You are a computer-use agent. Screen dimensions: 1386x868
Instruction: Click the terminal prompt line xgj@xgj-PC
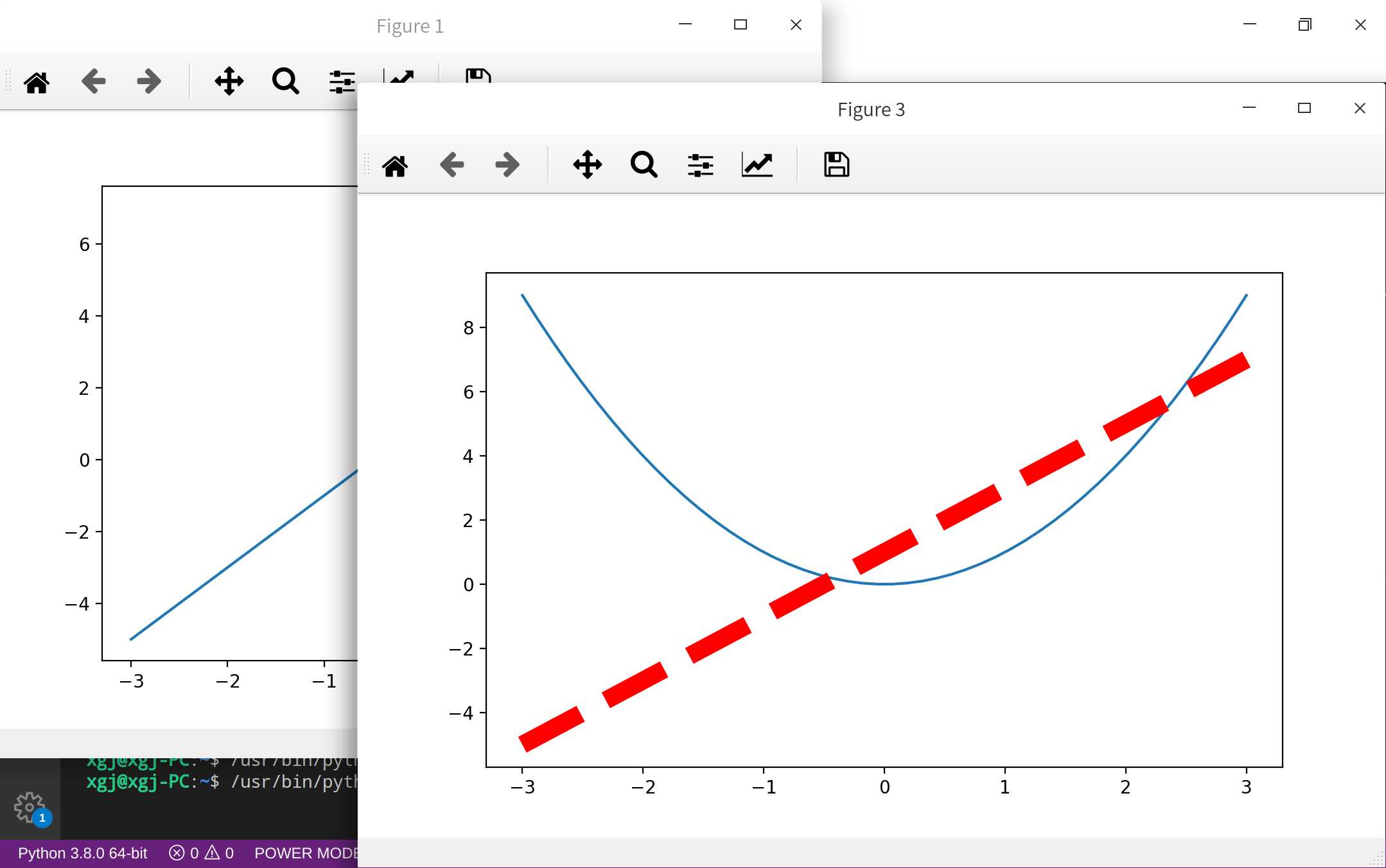coord(222,782)
